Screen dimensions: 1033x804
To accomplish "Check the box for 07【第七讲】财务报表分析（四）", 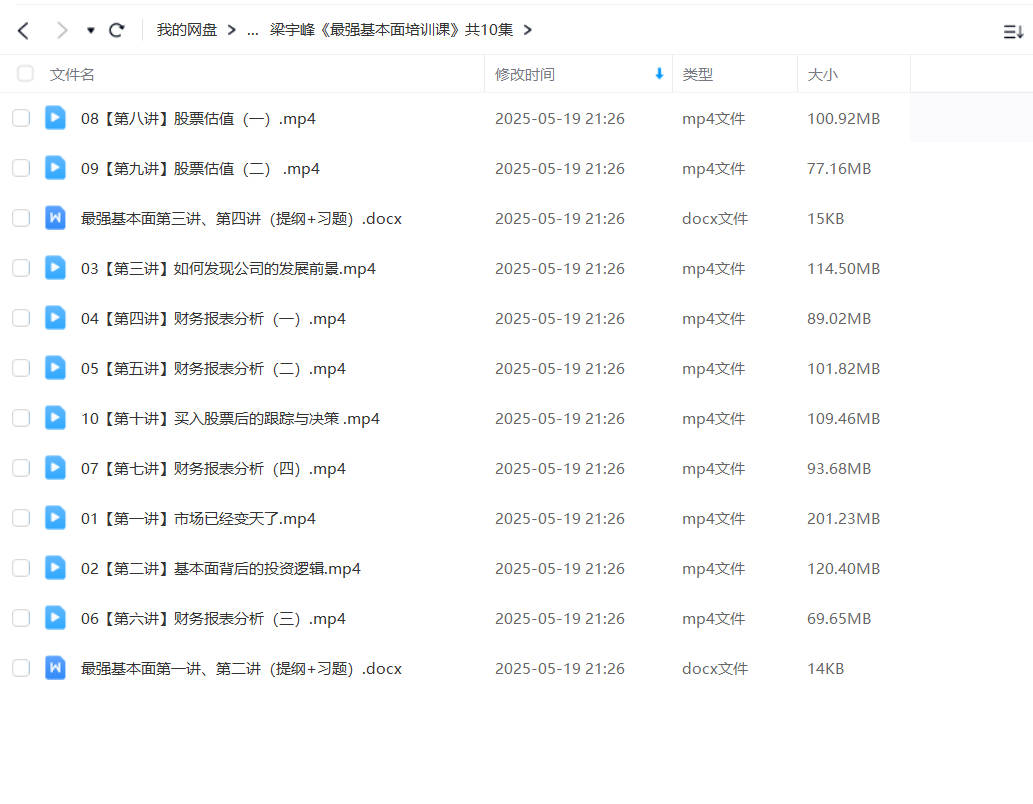I will point(21,469).
